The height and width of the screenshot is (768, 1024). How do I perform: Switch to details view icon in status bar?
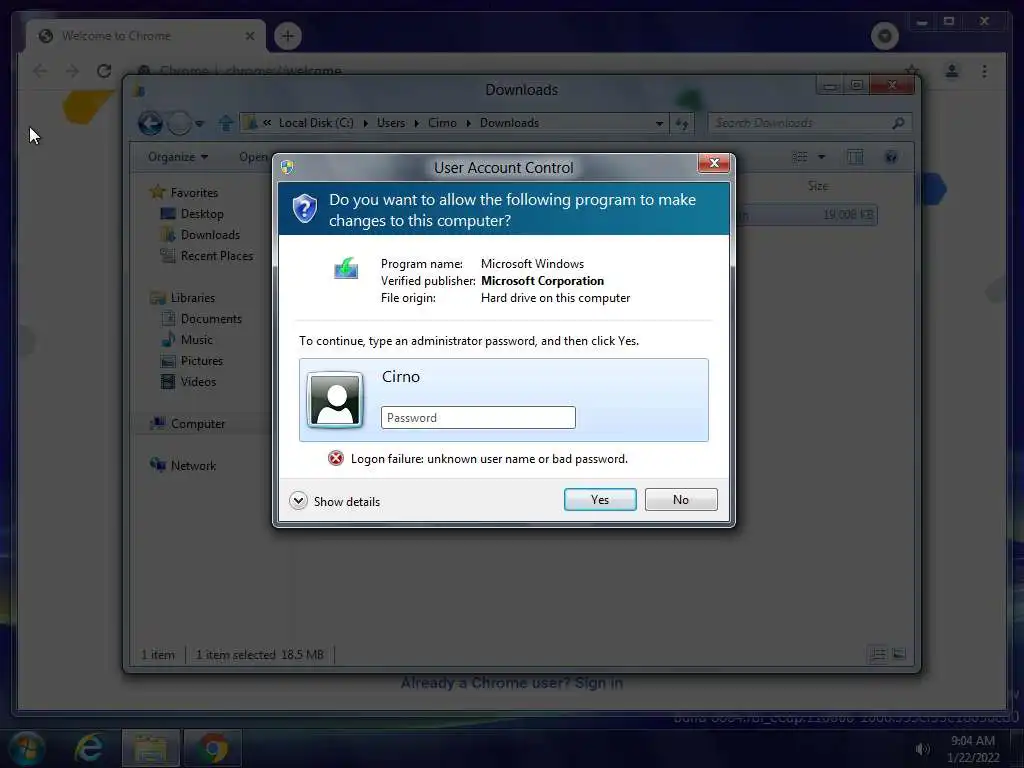[878, 654]
